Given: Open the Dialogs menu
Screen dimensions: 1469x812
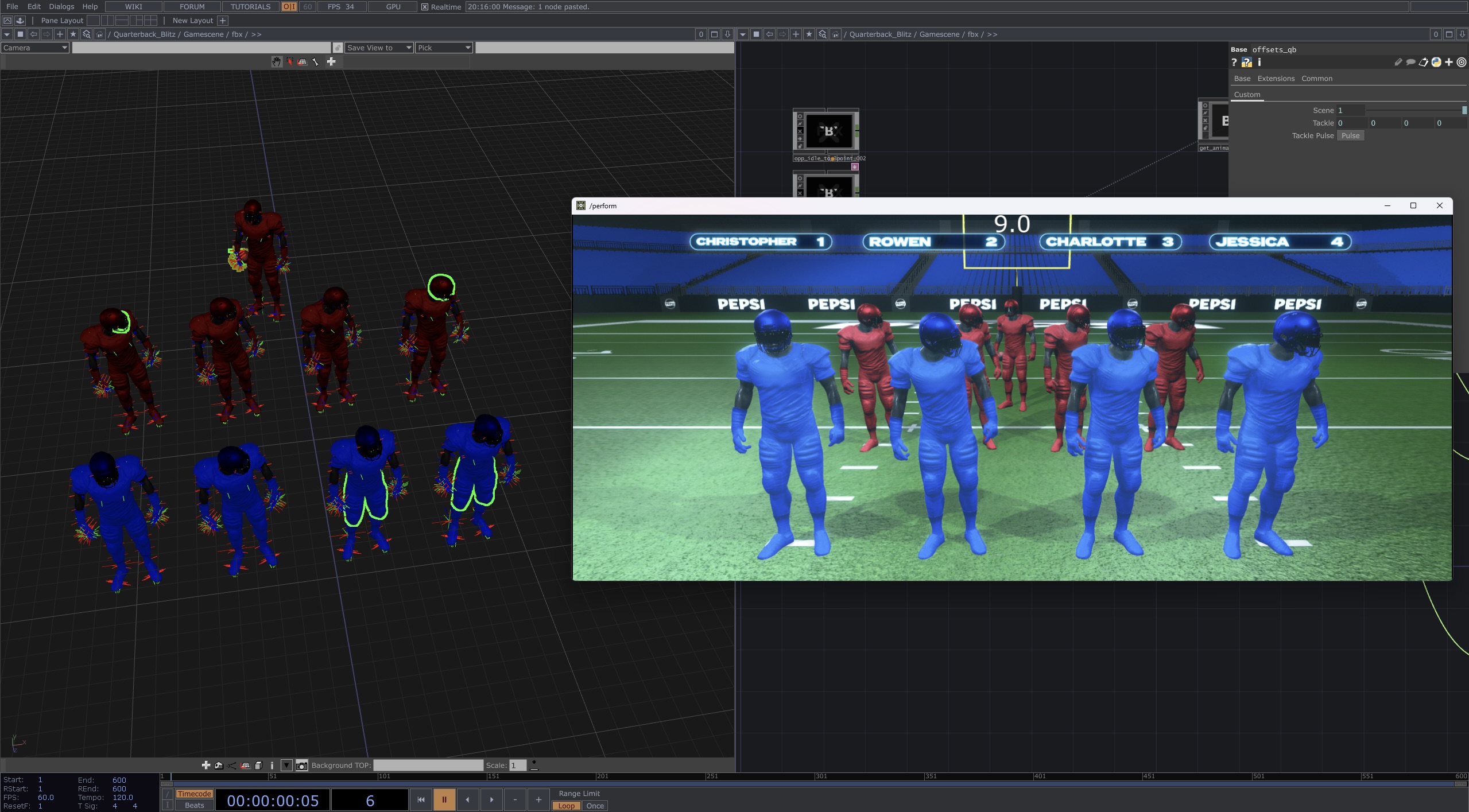Looking at the screenshot, I should coord(61,6).
